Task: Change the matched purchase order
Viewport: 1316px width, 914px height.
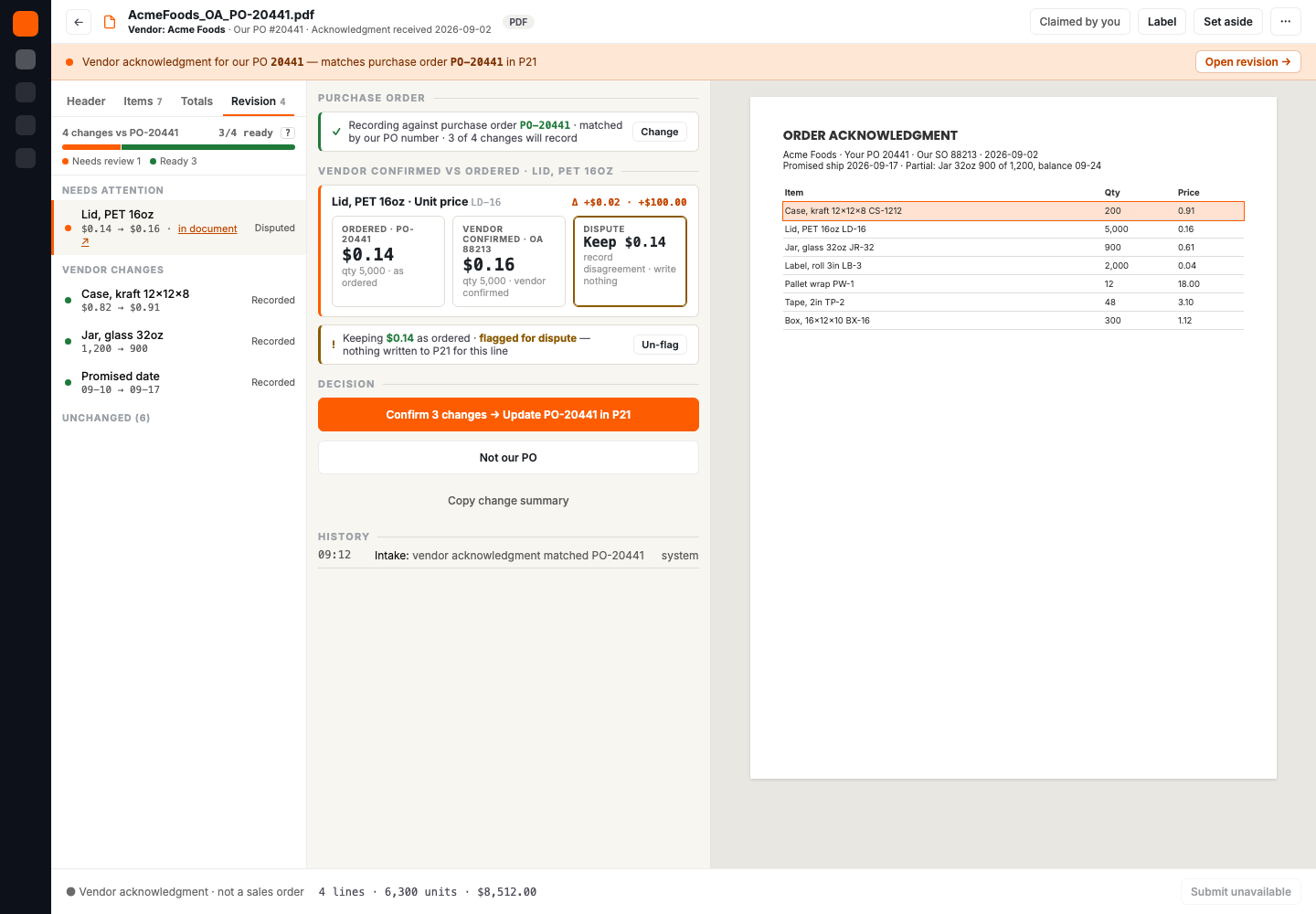Action: (659, 132)
